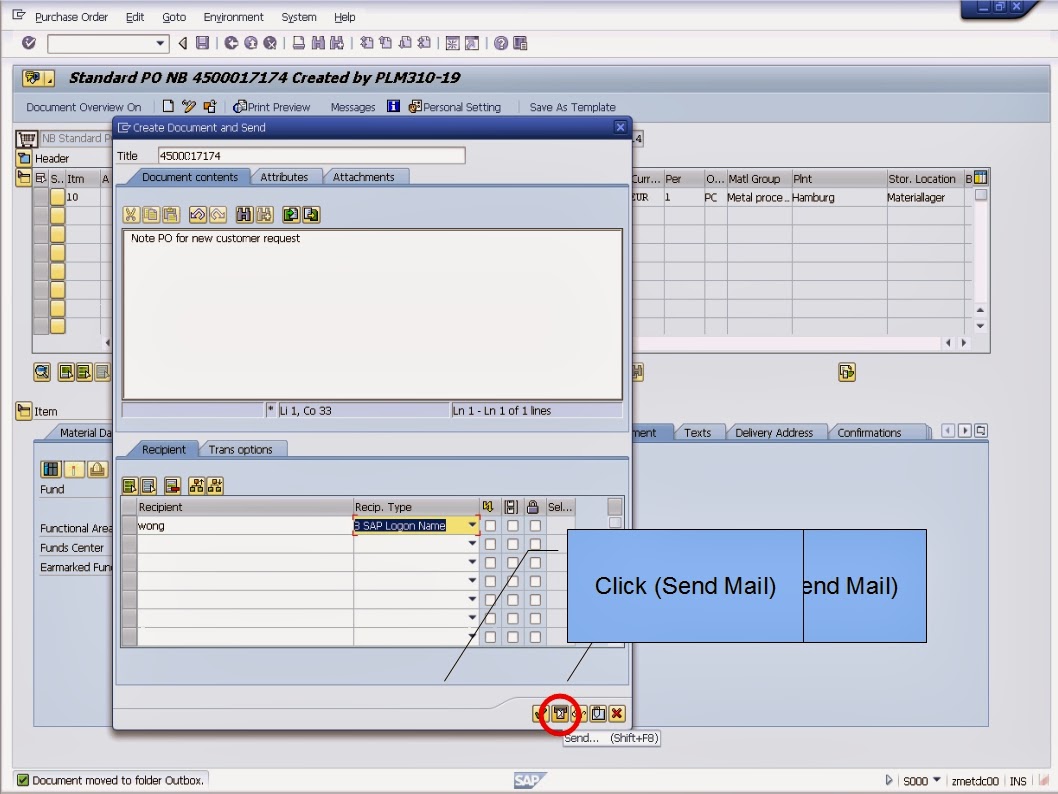Click the Exit up-arrow icon in main toolbar

(x=250, y=43)
